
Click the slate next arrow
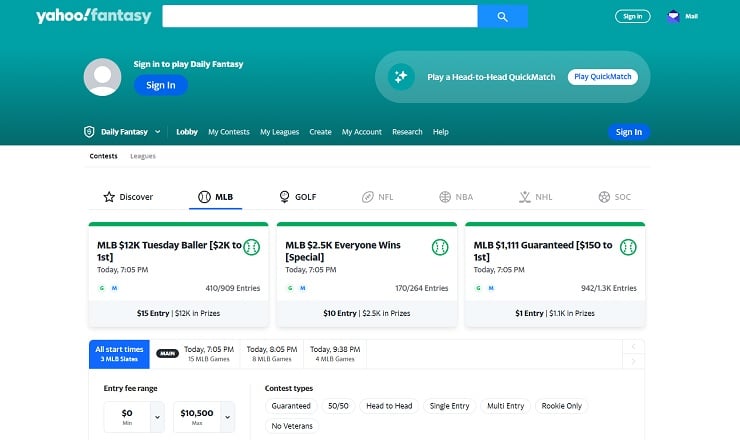[633, 362]
